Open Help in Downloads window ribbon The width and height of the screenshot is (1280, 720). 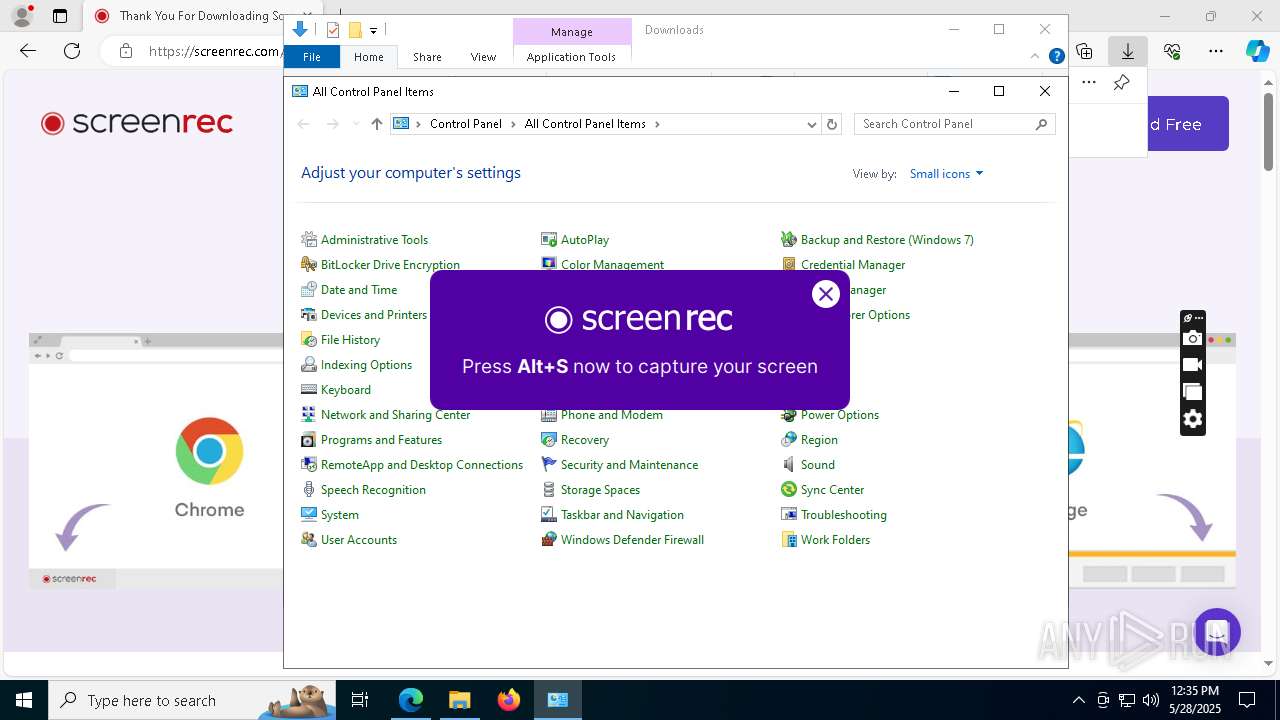tap(1056, 57)
